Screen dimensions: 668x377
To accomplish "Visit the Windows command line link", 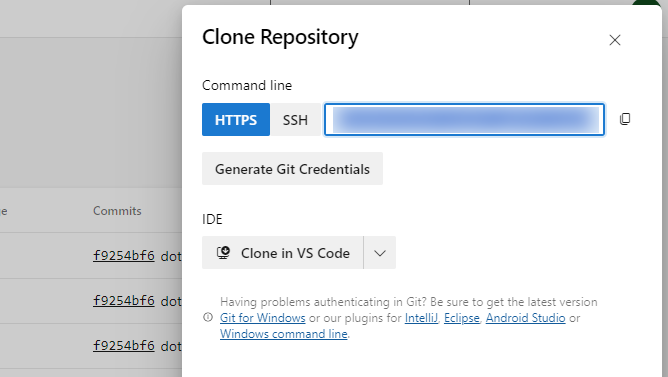I will [x=284, y=334].
